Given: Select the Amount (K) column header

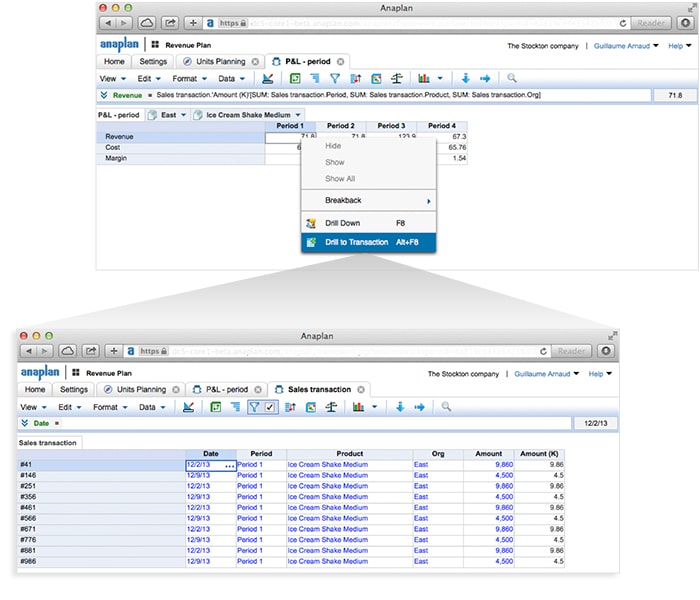Looking at the screenshot, I should 539,454.
